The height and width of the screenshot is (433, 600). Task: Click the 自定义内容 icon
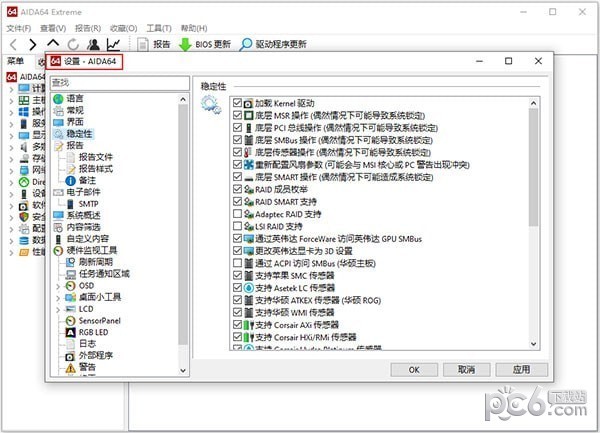[58, 239]
